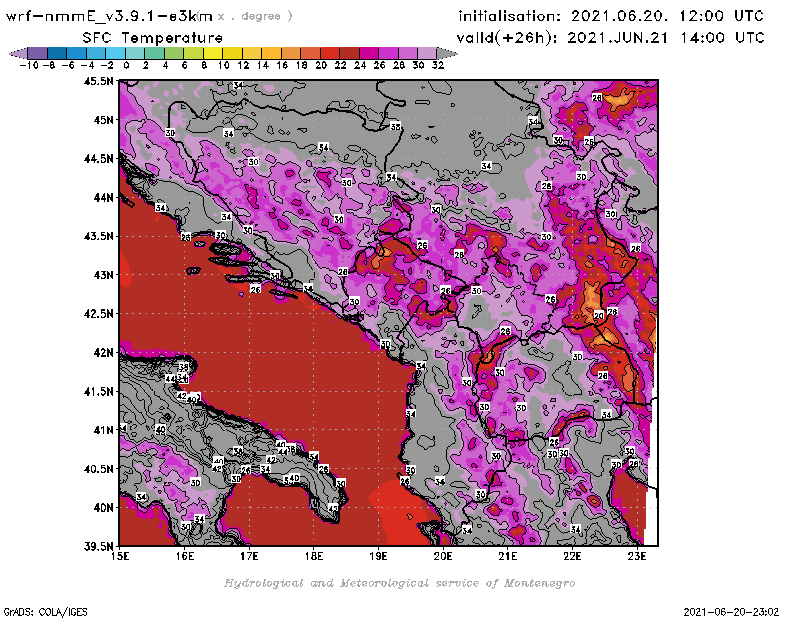The image size is (800, 618).
Task: Click the purple -10 to -8 legend swatch
Action: pos(38,53)
